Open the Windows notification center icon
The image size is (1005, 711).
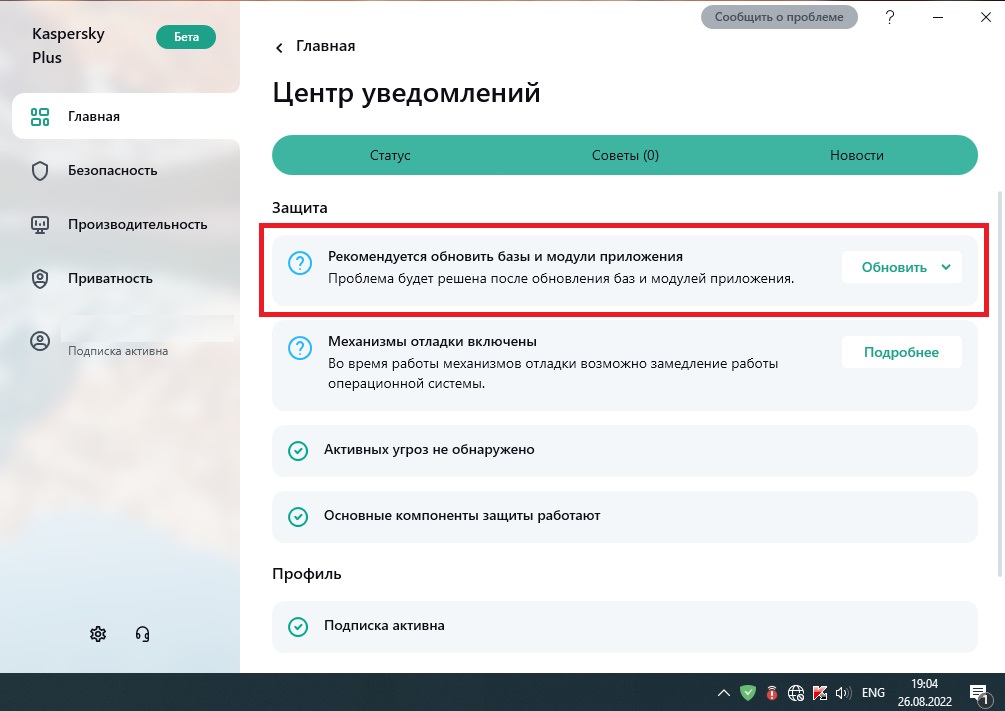click(x=978, y=692)
